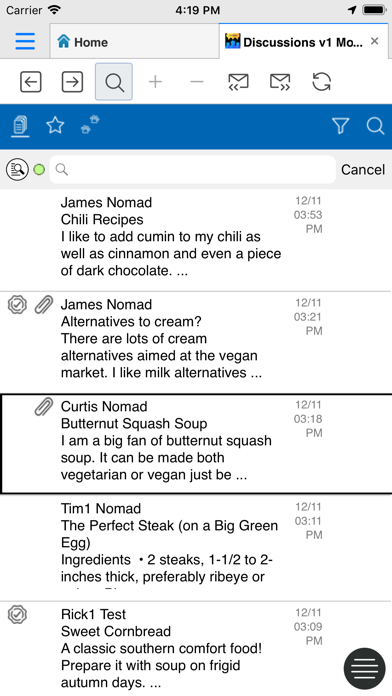Click into the search text field
Screen dimensions: 392x696
[x=192, y=170]
